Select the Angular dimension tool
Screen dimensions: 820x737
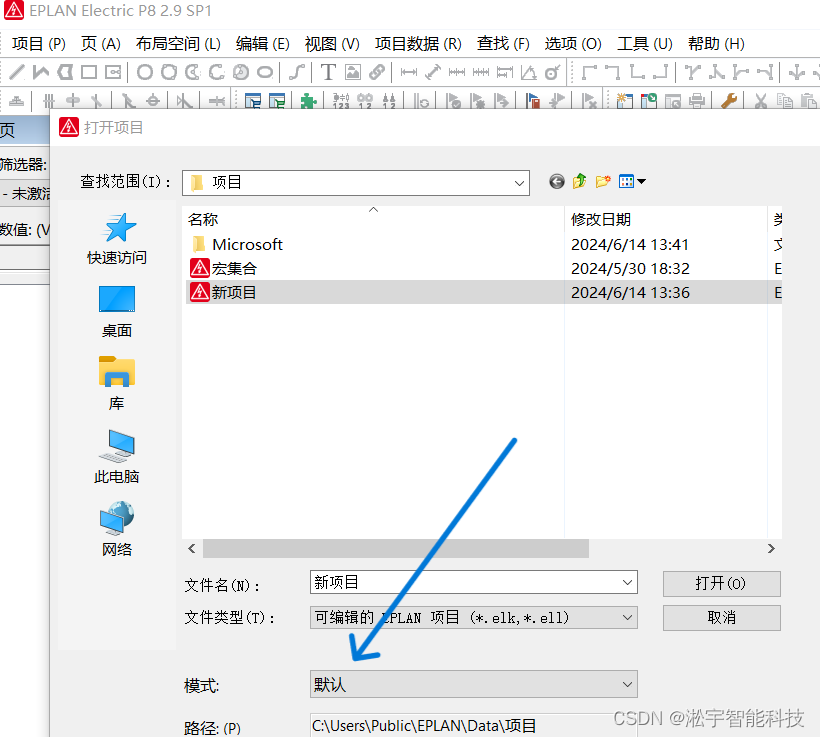click(x=529, y=72)
